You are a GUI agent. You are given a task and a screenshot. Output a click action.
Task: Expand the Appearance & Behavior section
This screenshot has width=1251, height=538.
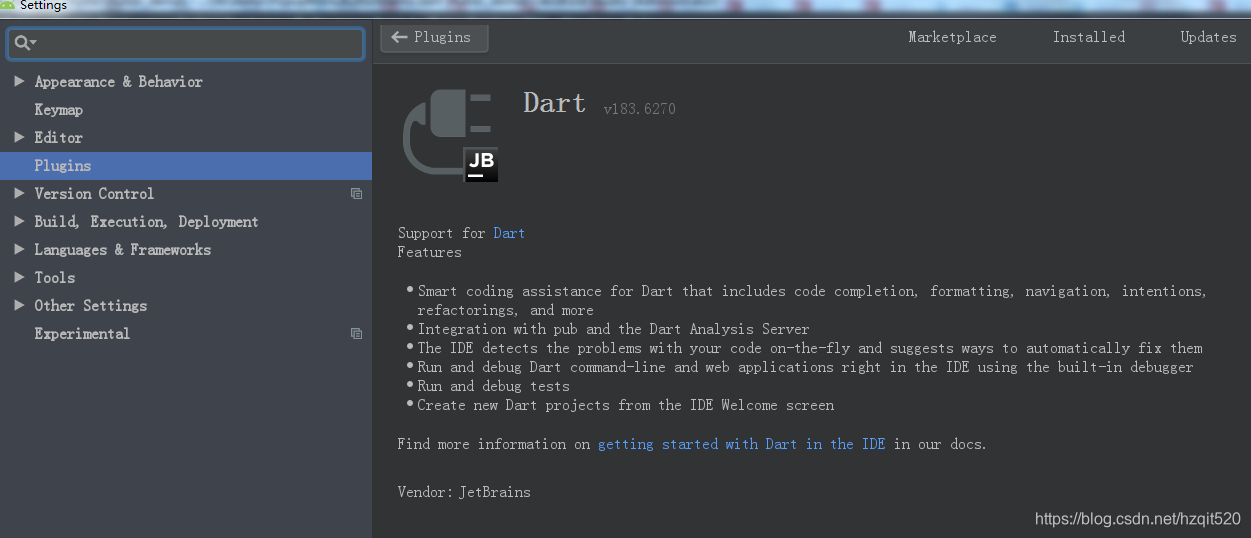pos(19,81)
